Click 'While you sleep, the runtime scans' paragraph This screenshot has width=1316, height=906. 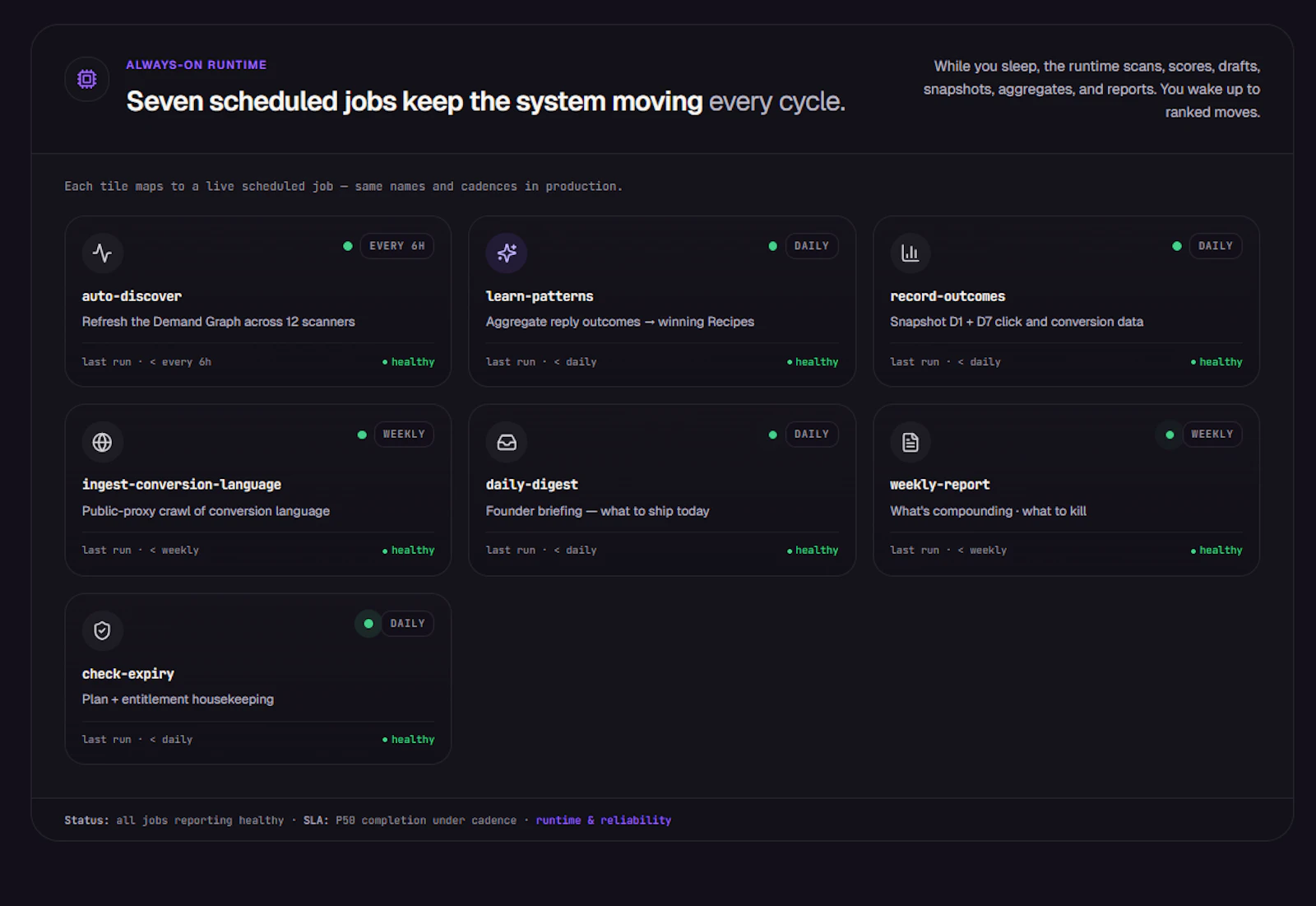1091,89
